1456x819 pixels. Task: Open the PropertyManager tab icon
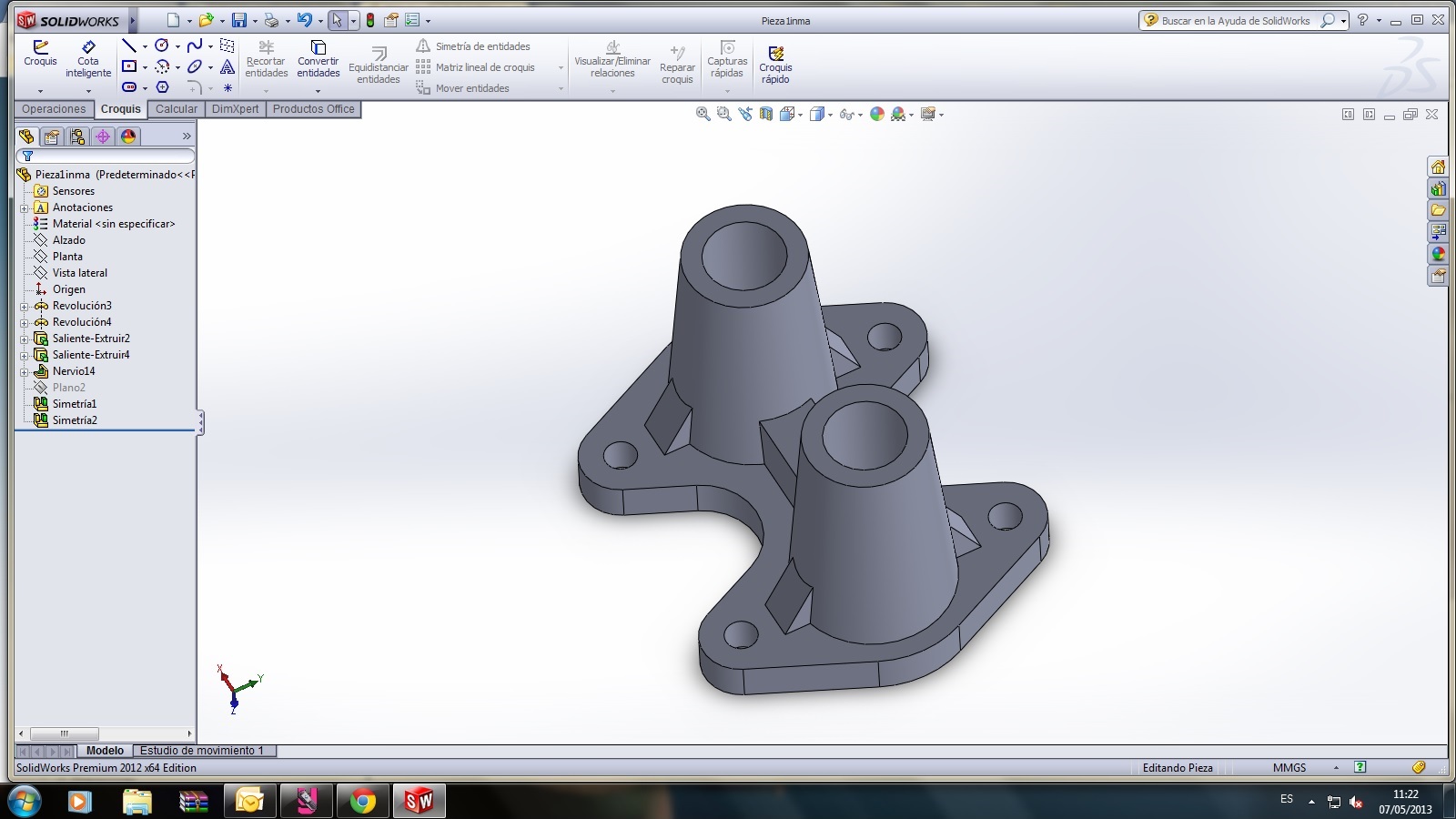pyautogui.click(x=52, y=136)
